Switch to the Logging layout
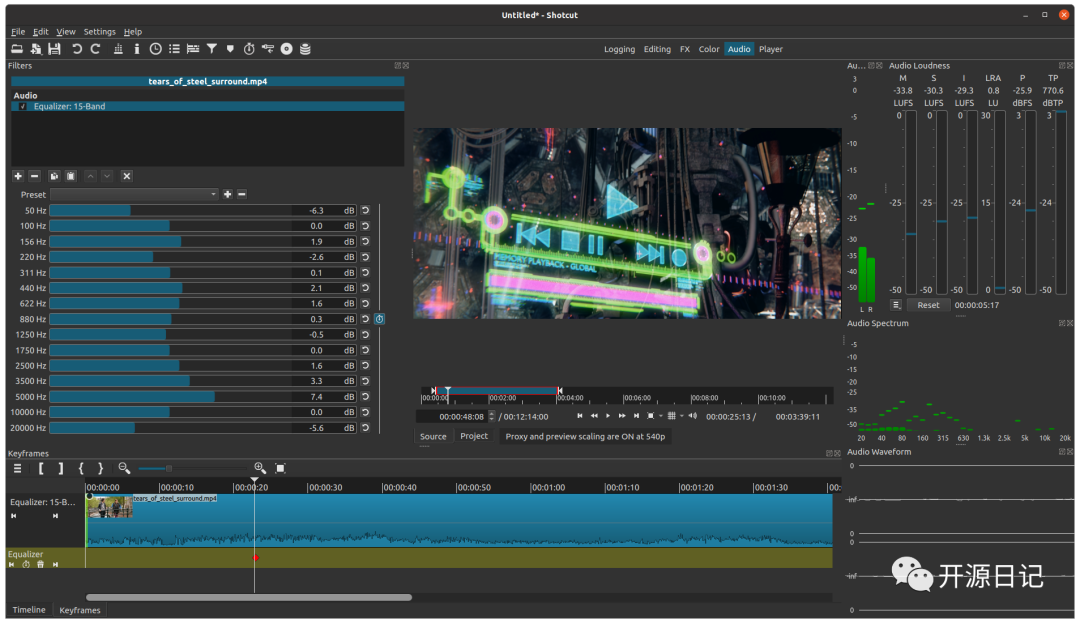Screen dimensions: 1080x624 (619, 50)
